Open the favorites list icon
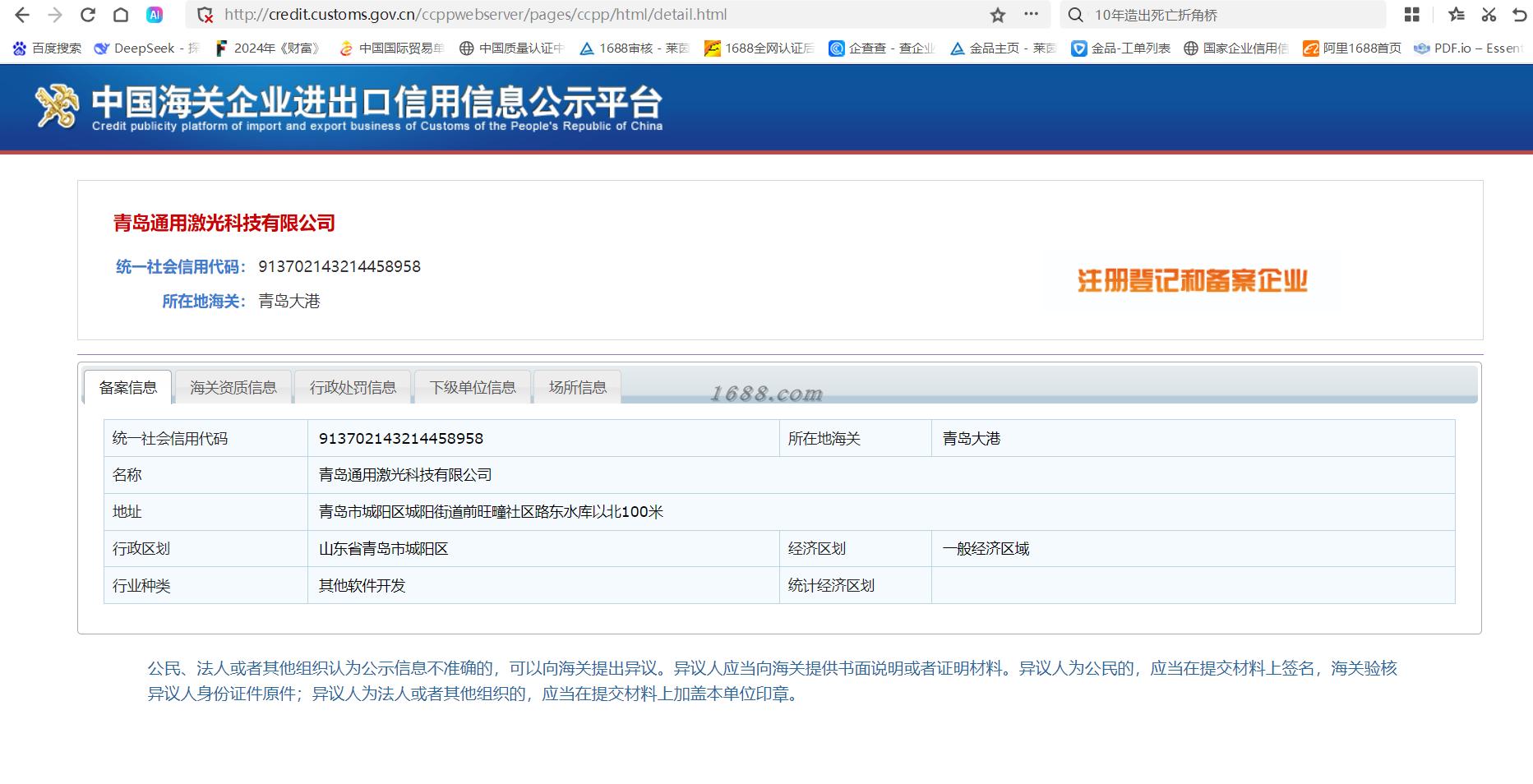 [x=1457, y=15]
